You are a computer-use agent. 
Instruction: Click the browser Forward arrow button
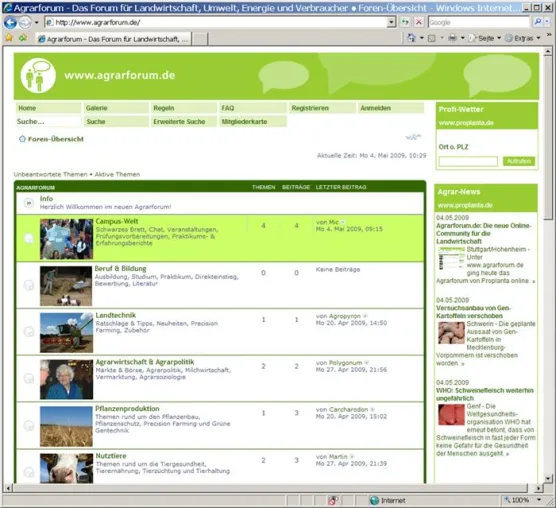point(25,23)
